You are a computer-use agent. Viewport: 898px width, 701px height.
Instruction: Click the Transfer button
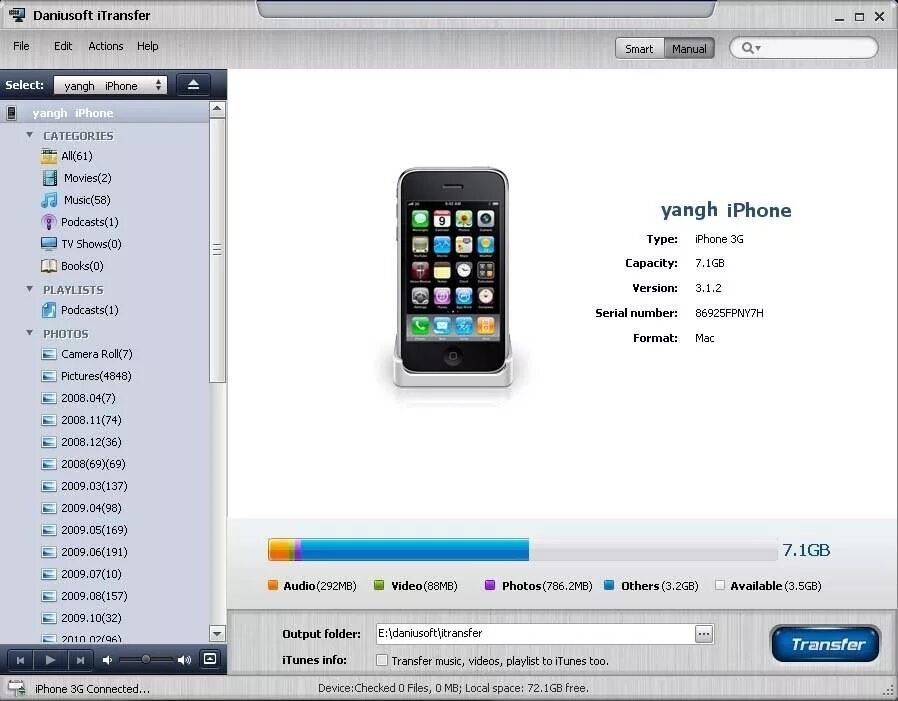[x=825, y=644]
